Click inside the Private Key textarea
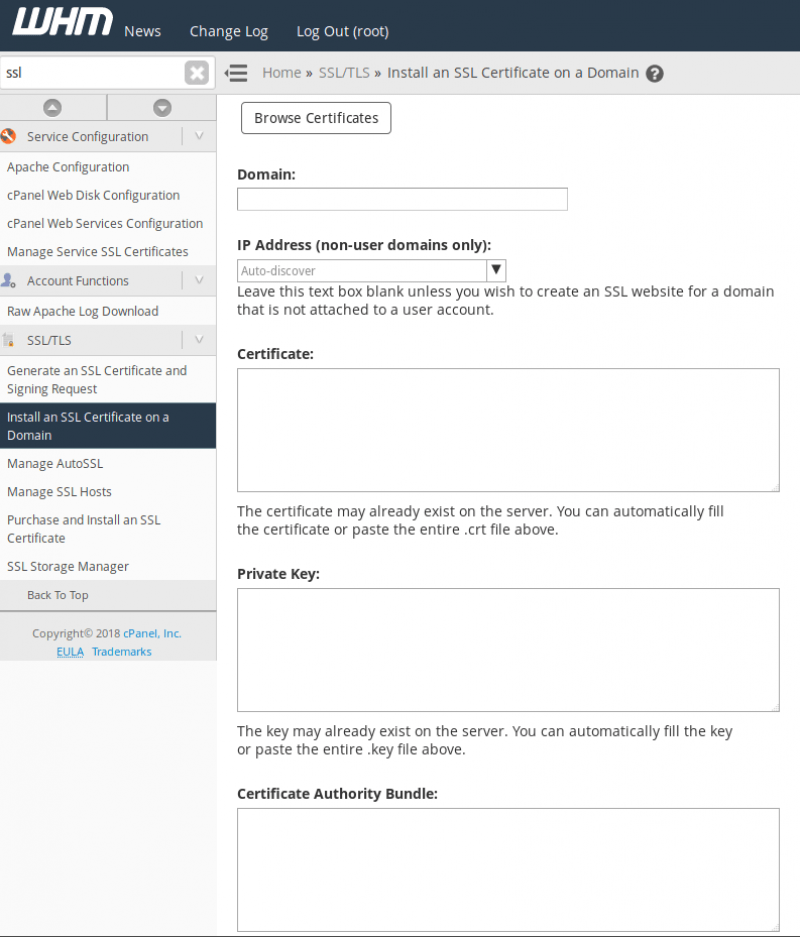Image resolution: width=800 pixels, height=937 pixels. pyautogui.click(x=508, y=649)
